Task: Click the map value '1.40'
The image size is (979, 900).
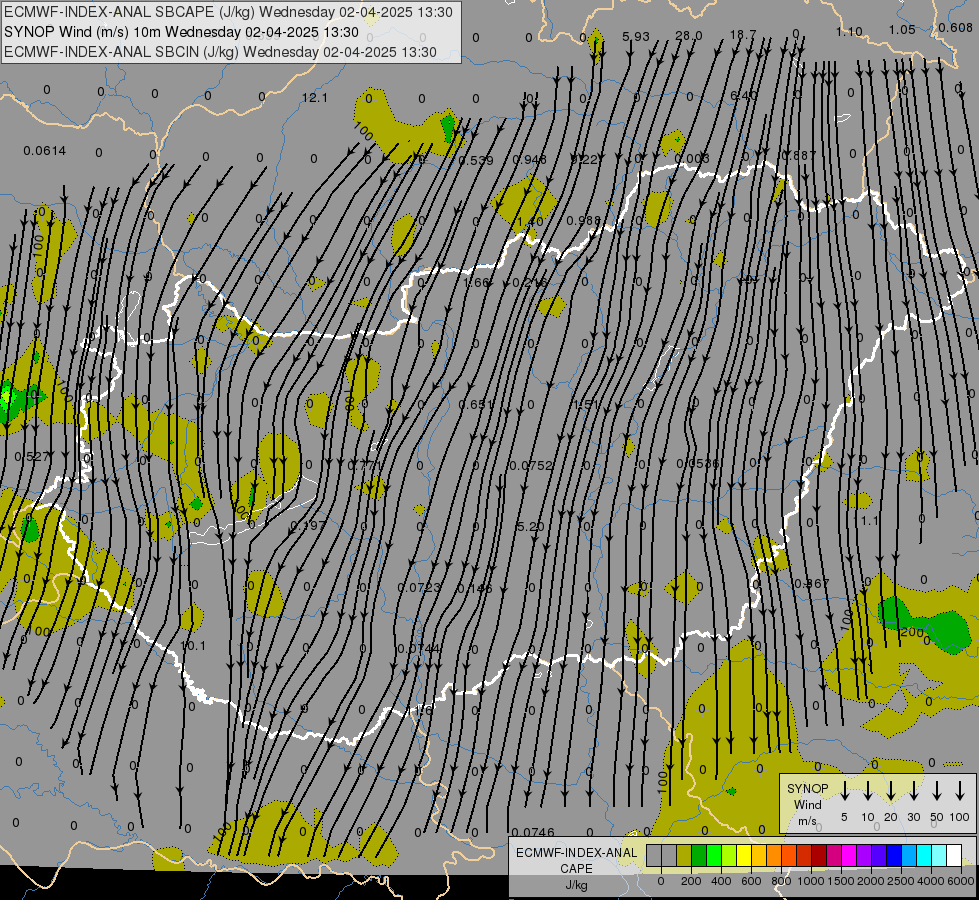Action: click(x=531, y=222)
